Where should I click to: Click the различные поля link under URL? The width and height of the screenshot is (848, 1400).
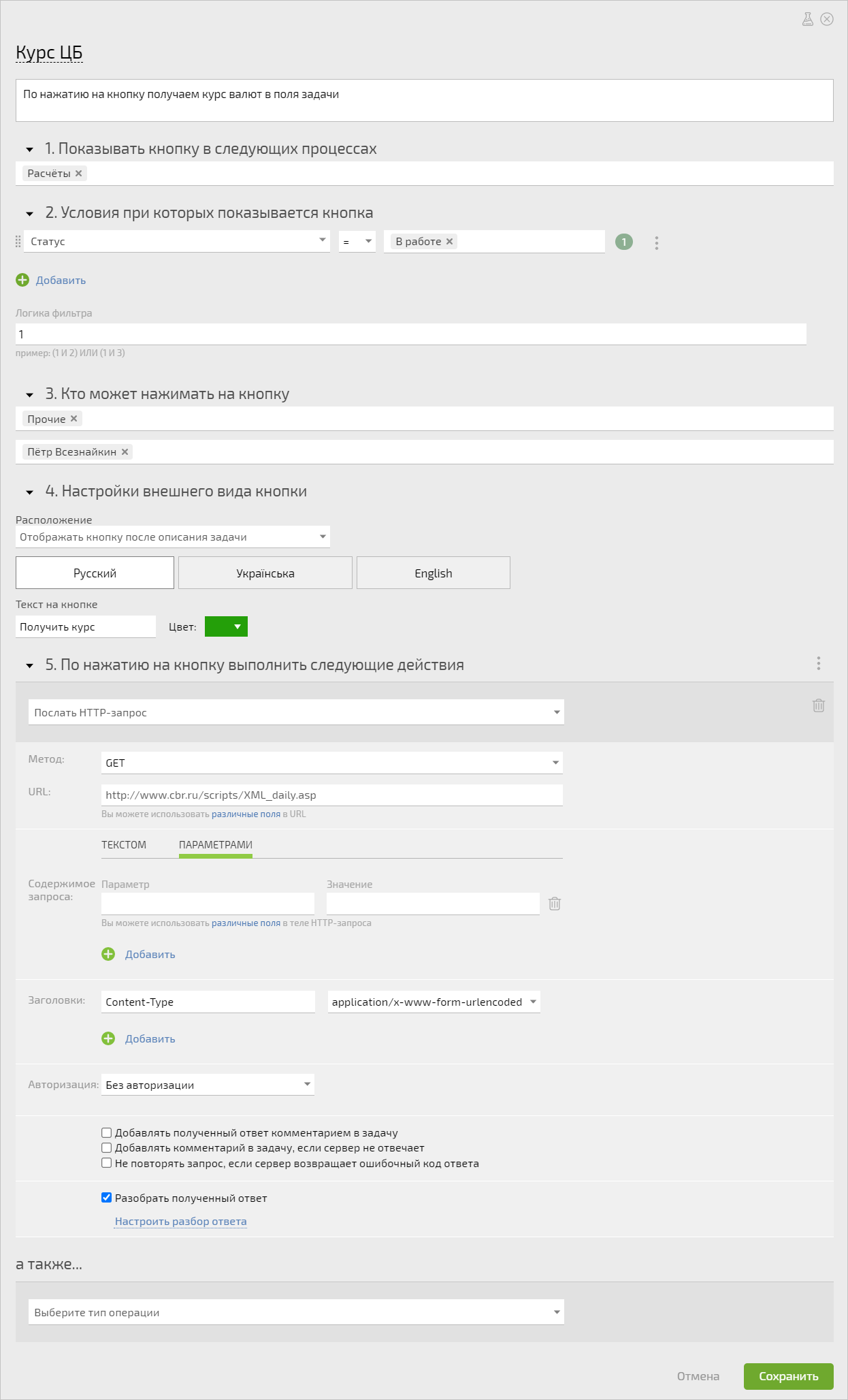[246, 814]
